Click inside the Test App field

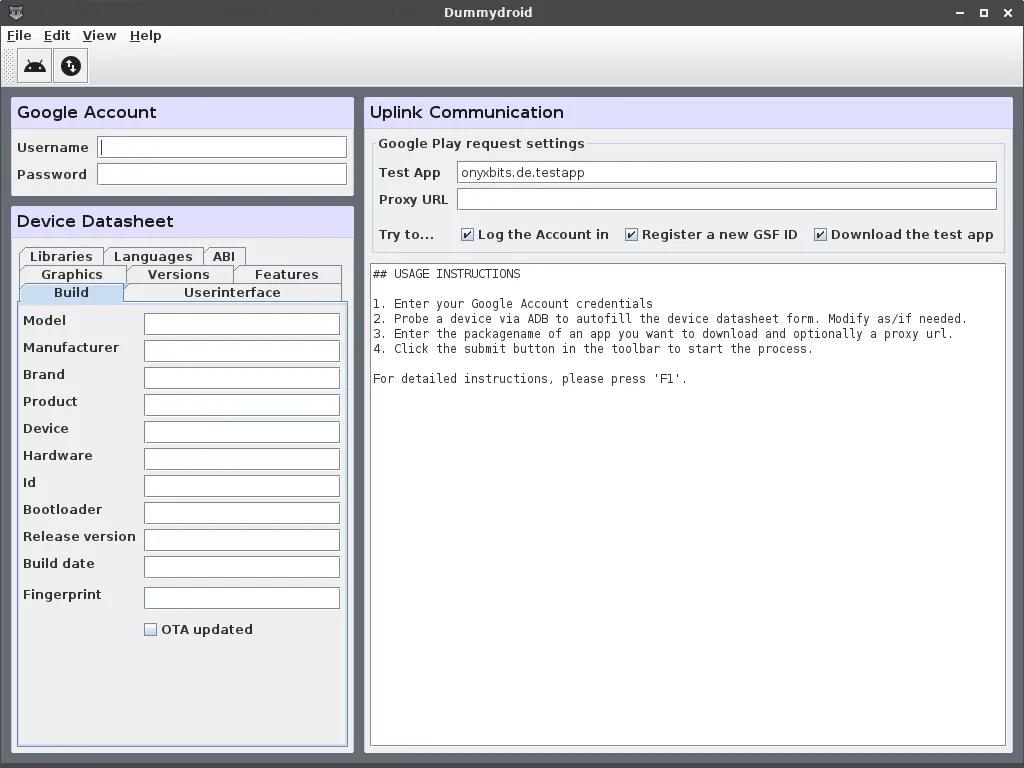coord(726,172)
